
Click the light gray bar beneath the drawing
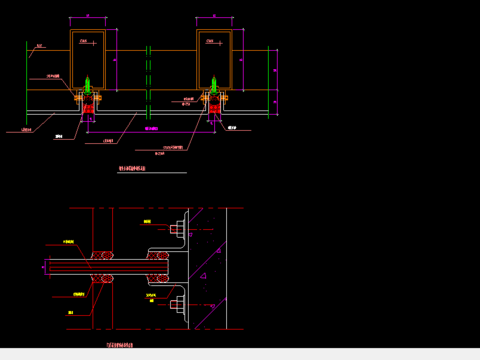[x=240, y=354]
